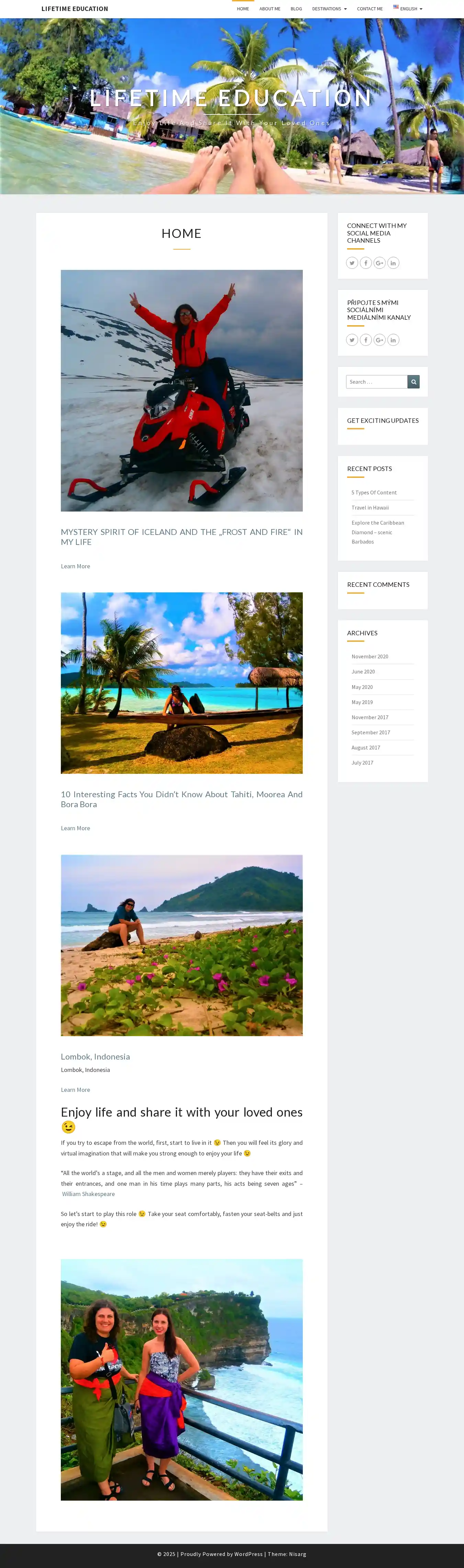Click Facebook icon under Připojte s mými kanály
Screen dimensions: 464x1568
[366, 340]
